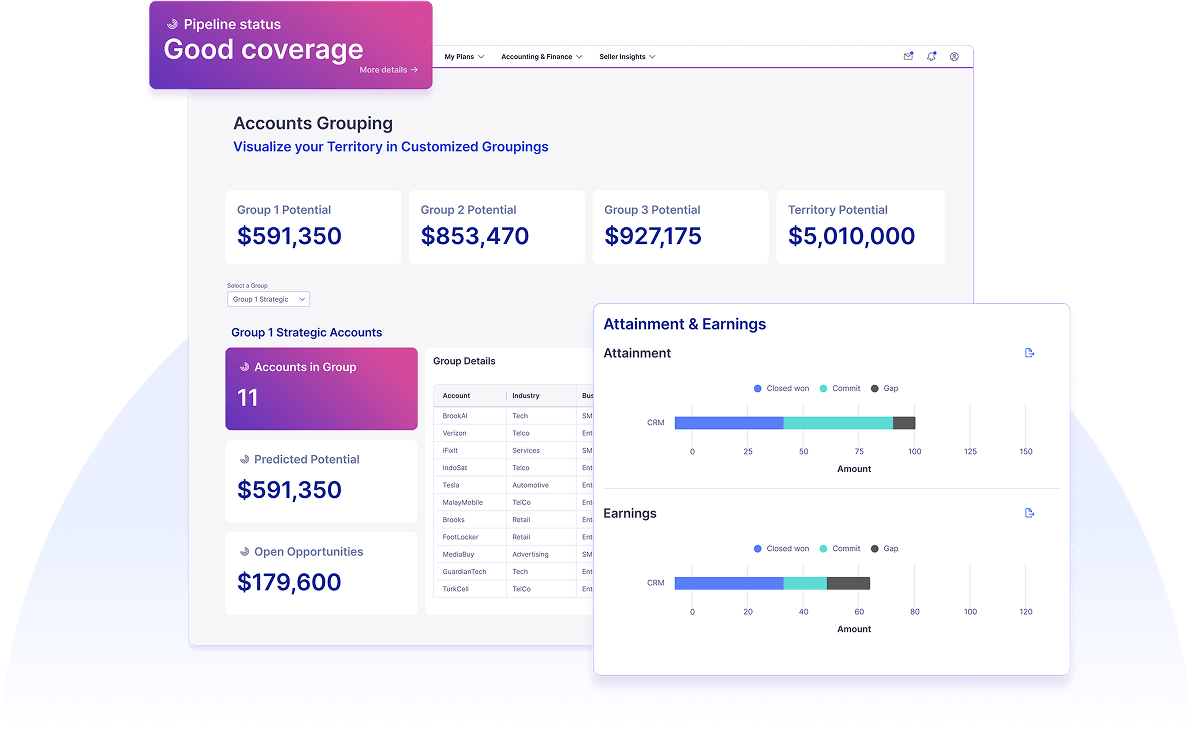Viewport: 1193px width, 729px height.
Task: Select the TurkCell account row
Action: point(513,589)
